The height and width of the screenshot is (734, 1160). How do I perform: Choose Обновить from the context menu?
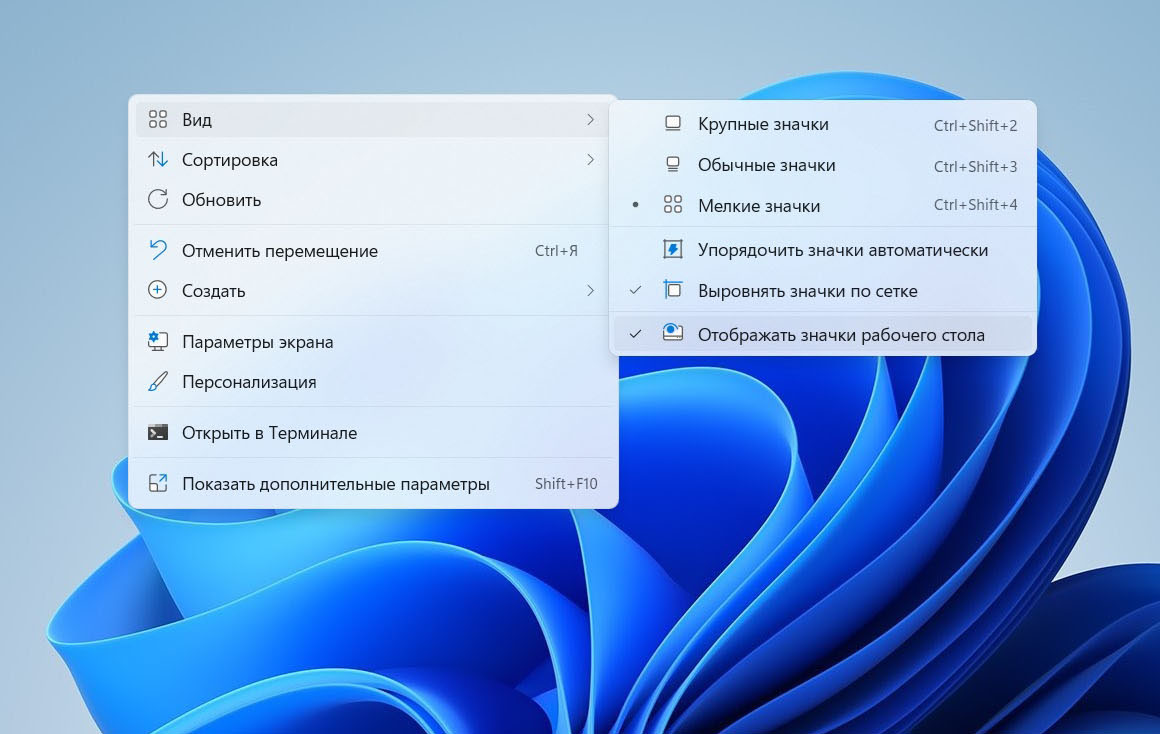click(372, 199)
